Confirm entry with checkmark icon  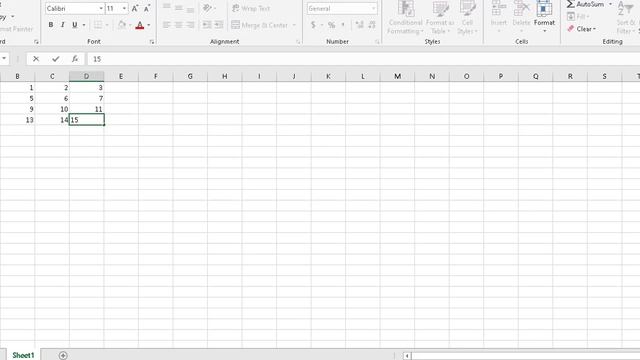(56, 59)
